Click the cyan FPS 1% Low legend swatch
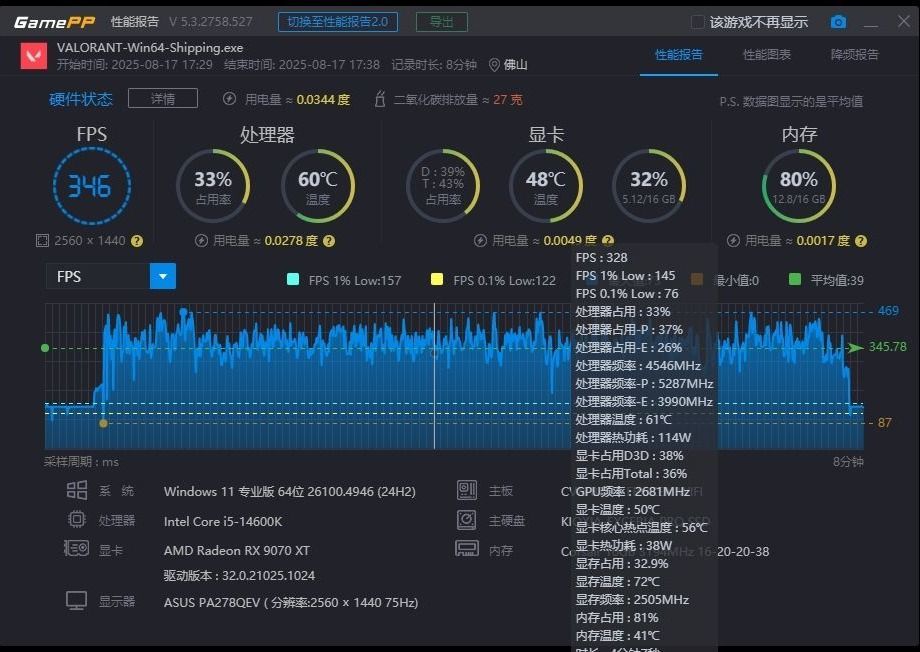920x652 pixels. [x=293, y=279]
